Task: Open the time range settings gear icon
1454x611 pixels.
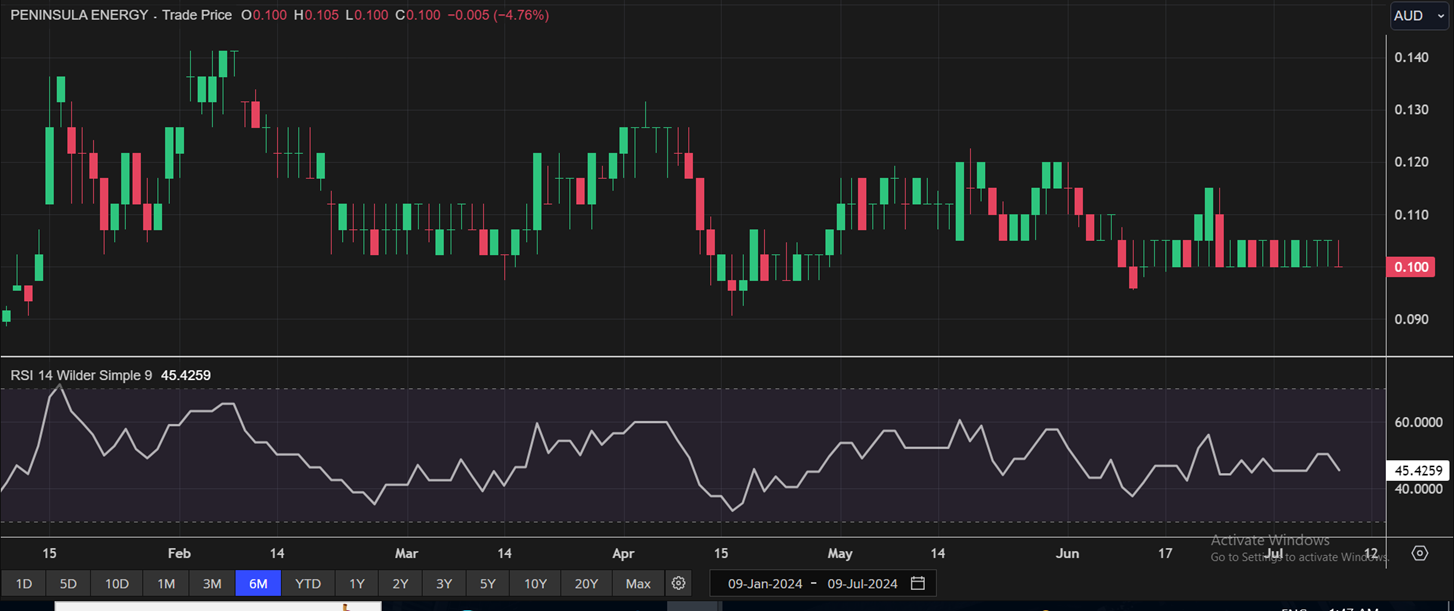Action: 679,583
